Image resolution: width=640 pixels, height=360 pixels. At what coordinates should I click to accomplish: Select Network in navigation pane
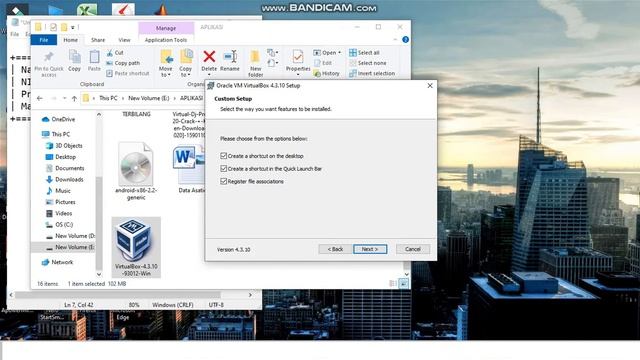(x=58, y=262)
